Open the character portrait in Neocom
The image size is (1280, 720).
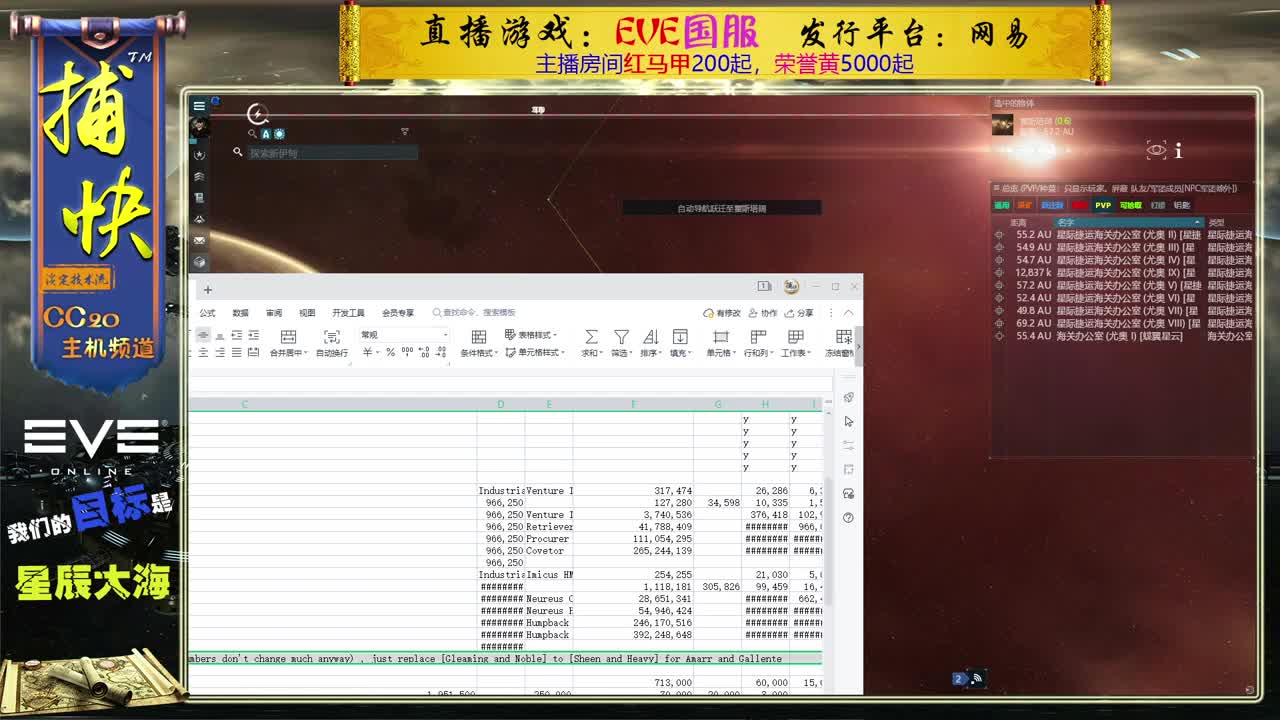(199, 126)
